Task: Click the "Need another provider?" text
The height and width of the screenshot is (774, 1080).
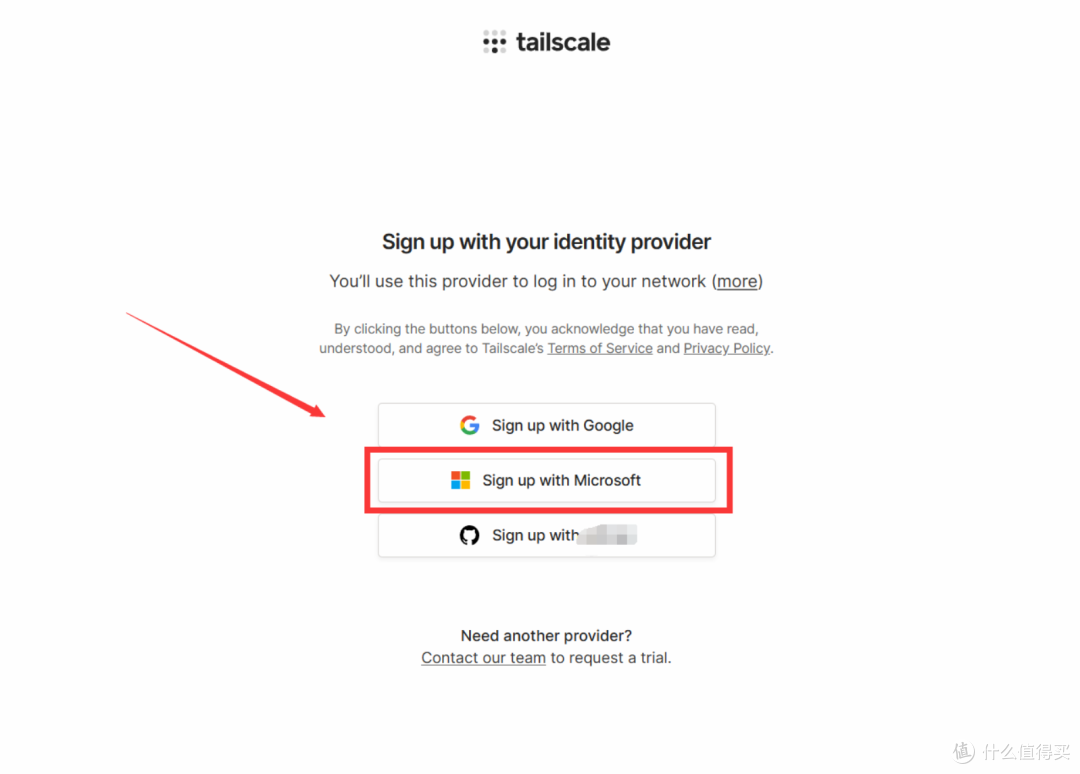Action: 546,636
